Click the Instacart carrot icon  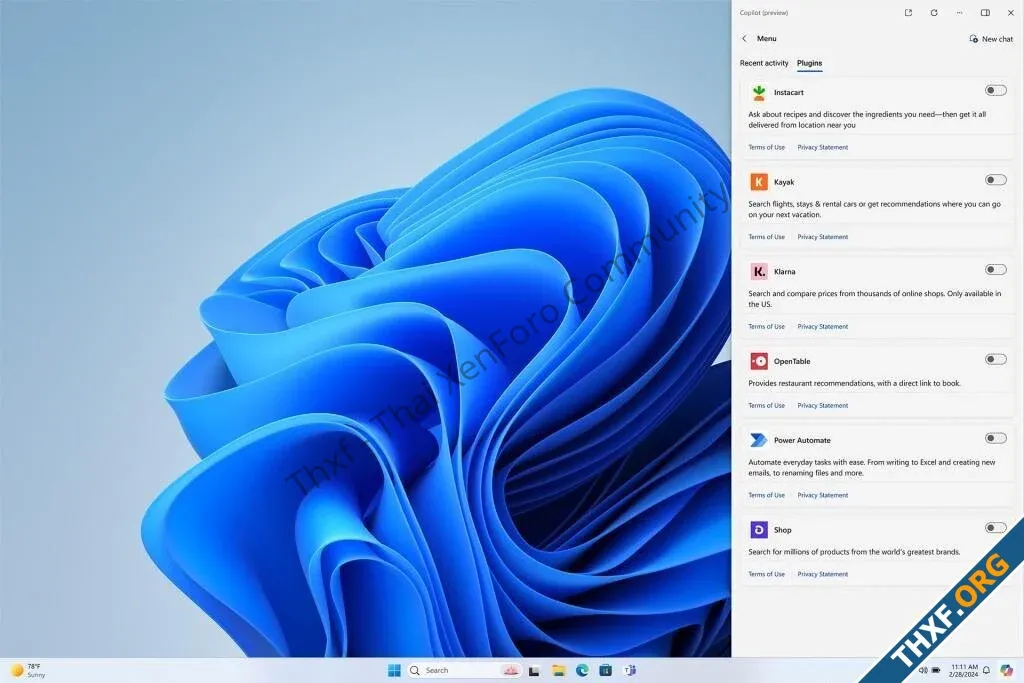(758, 92)
